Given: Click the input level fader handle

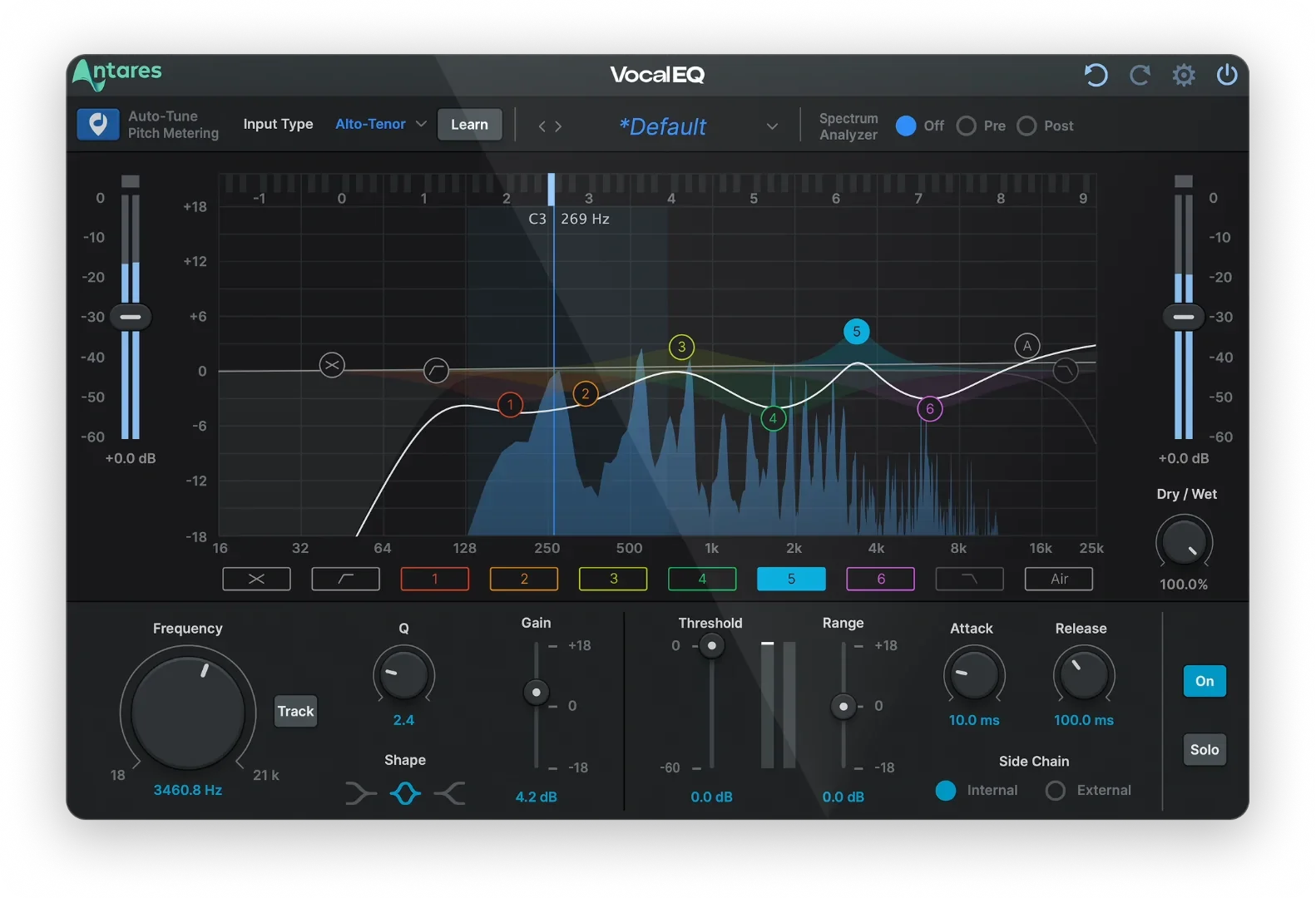Looking at the screenshot, I should [131, 317].
